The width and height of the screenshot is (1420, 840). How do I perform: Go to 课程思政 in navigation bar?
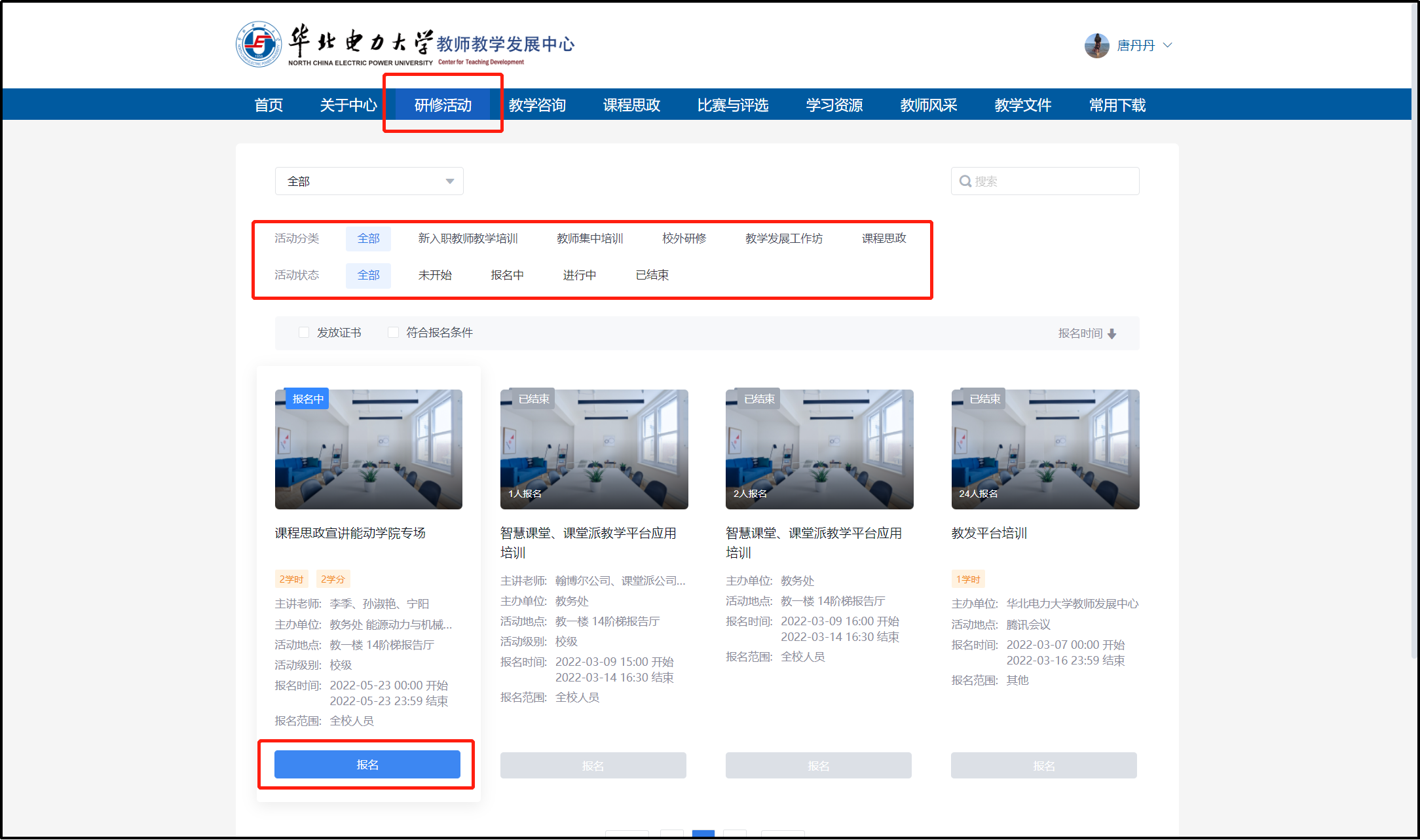pyautogui.click(x=631, y=105)
